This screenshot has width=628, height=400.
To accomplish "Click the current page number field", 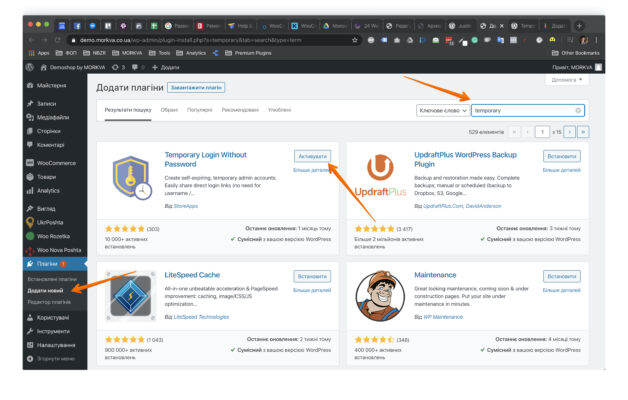I will 542,132.
